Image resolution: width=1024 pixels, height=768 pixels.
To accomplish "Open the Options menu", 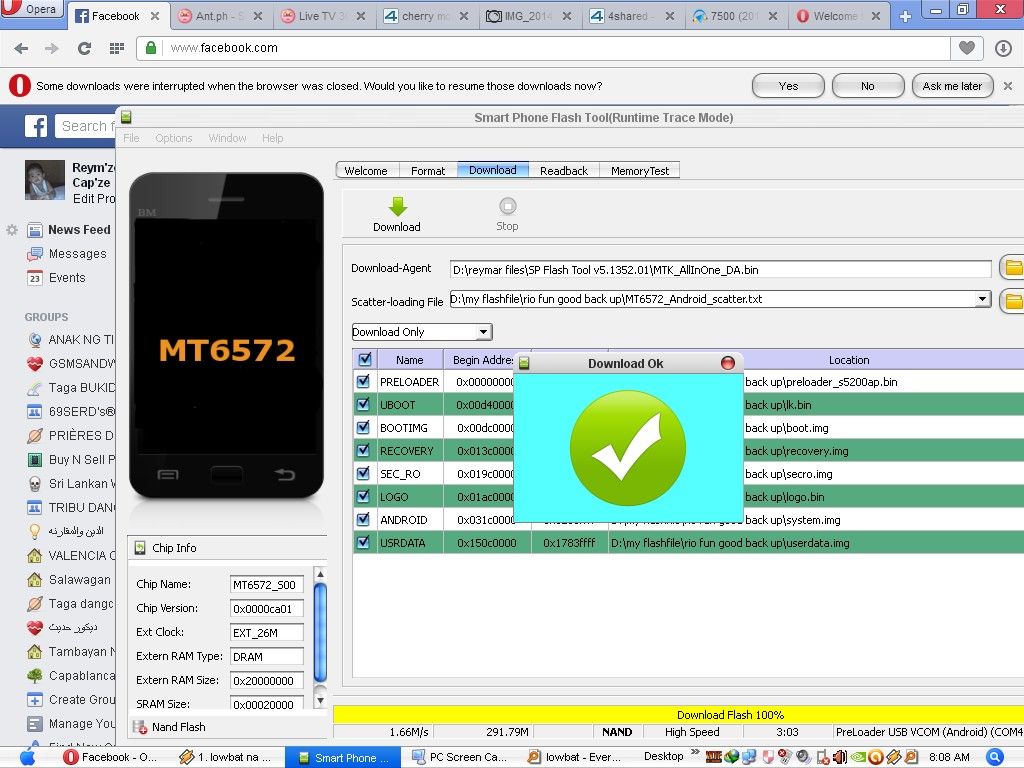I will pos(173,138).
